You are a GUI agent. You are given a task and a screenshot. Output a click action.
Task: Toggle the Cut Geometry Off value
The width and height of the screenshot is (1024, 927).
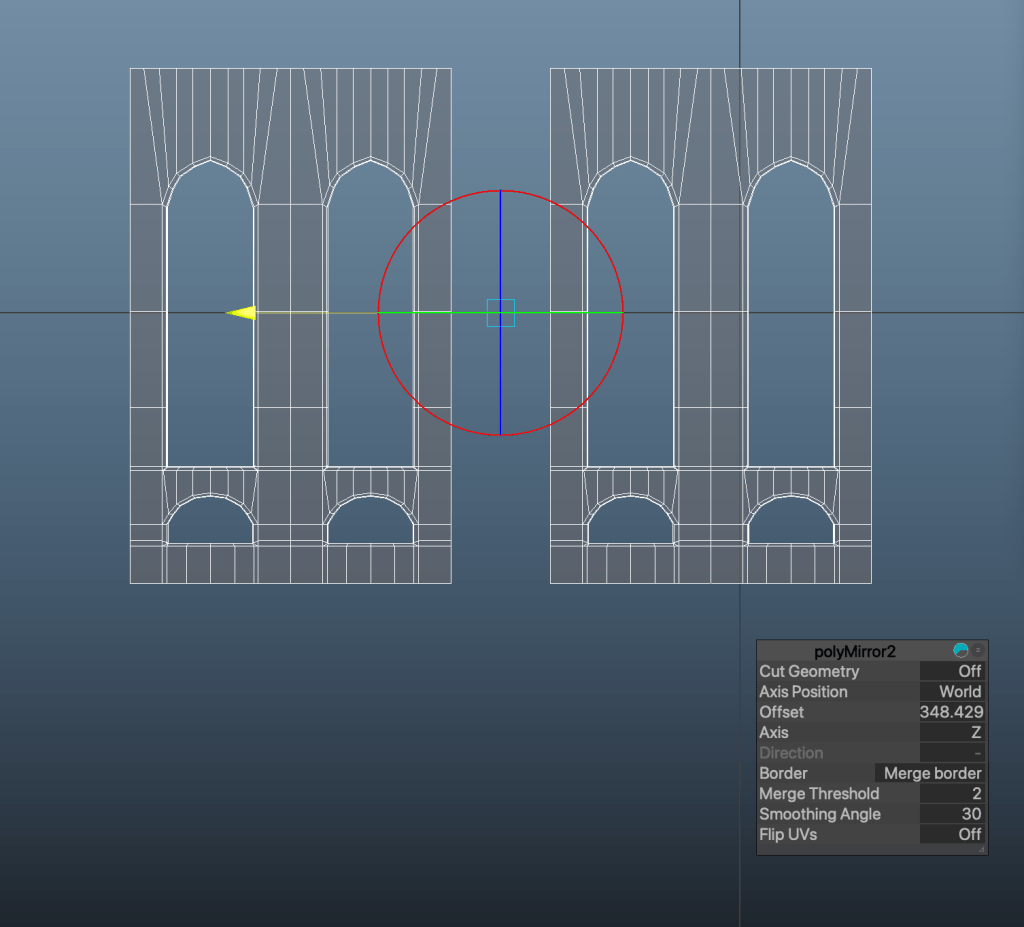pos(952,671)
